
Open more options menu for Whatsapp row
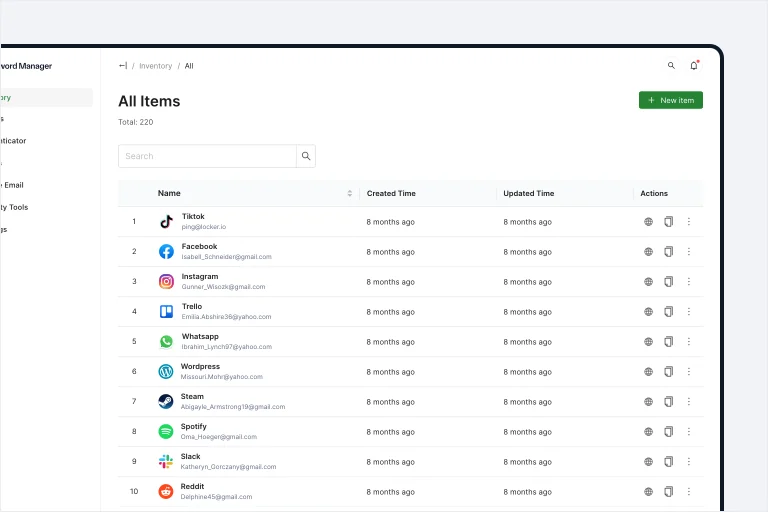point(689,341)
